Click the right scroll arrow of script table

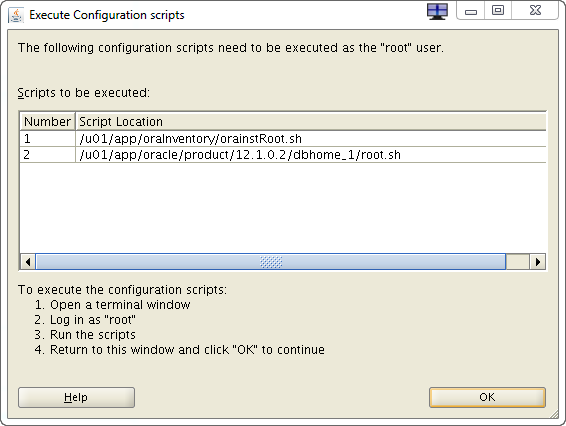pyautogui.click(x=537, y=262)
